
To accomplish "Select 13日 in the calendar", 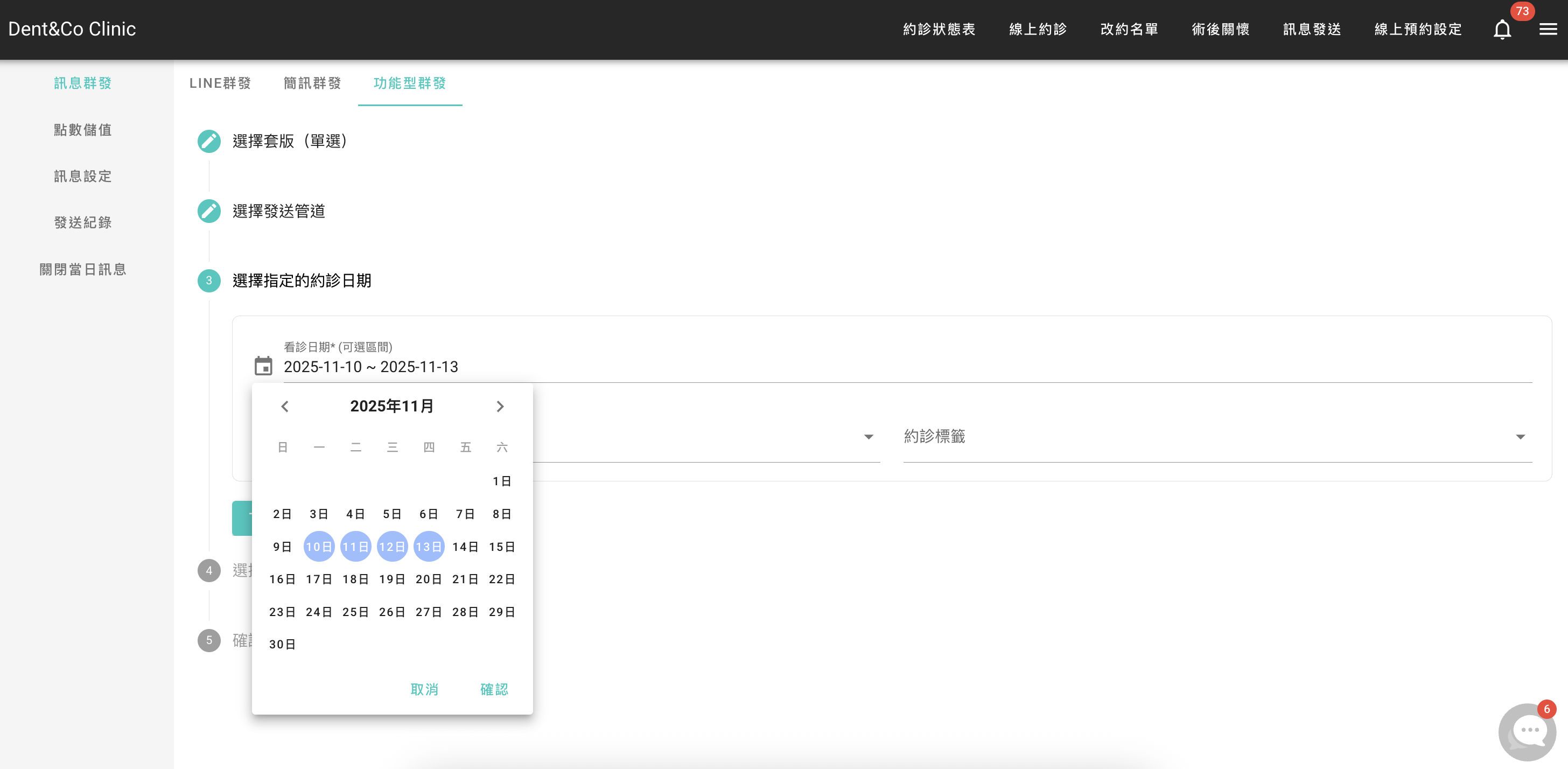I will [x=429, y=547].
